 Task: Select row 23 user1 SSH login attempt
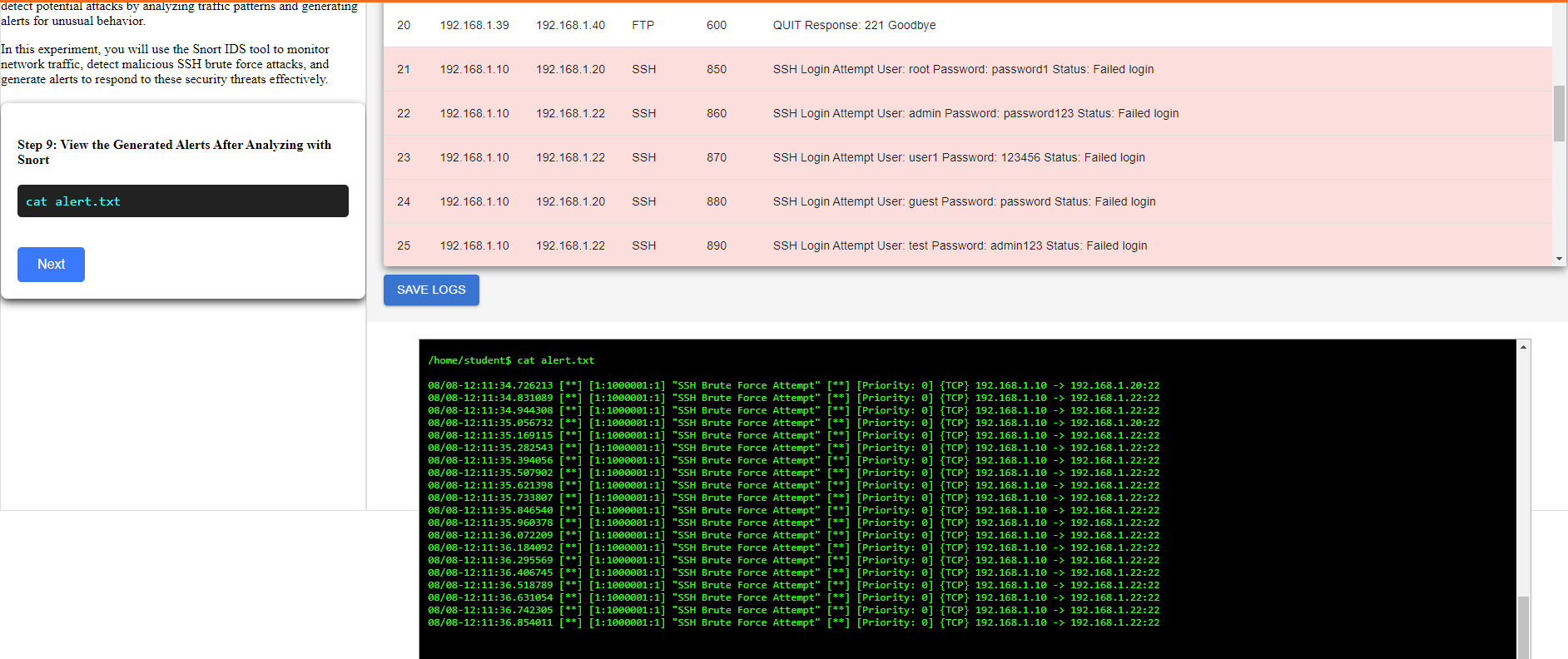[x=958, y=157]
